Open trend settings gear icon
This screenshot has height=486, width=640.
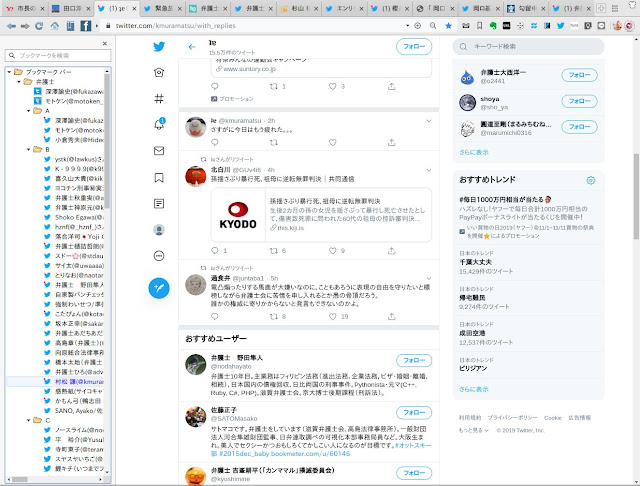point(591,180)
